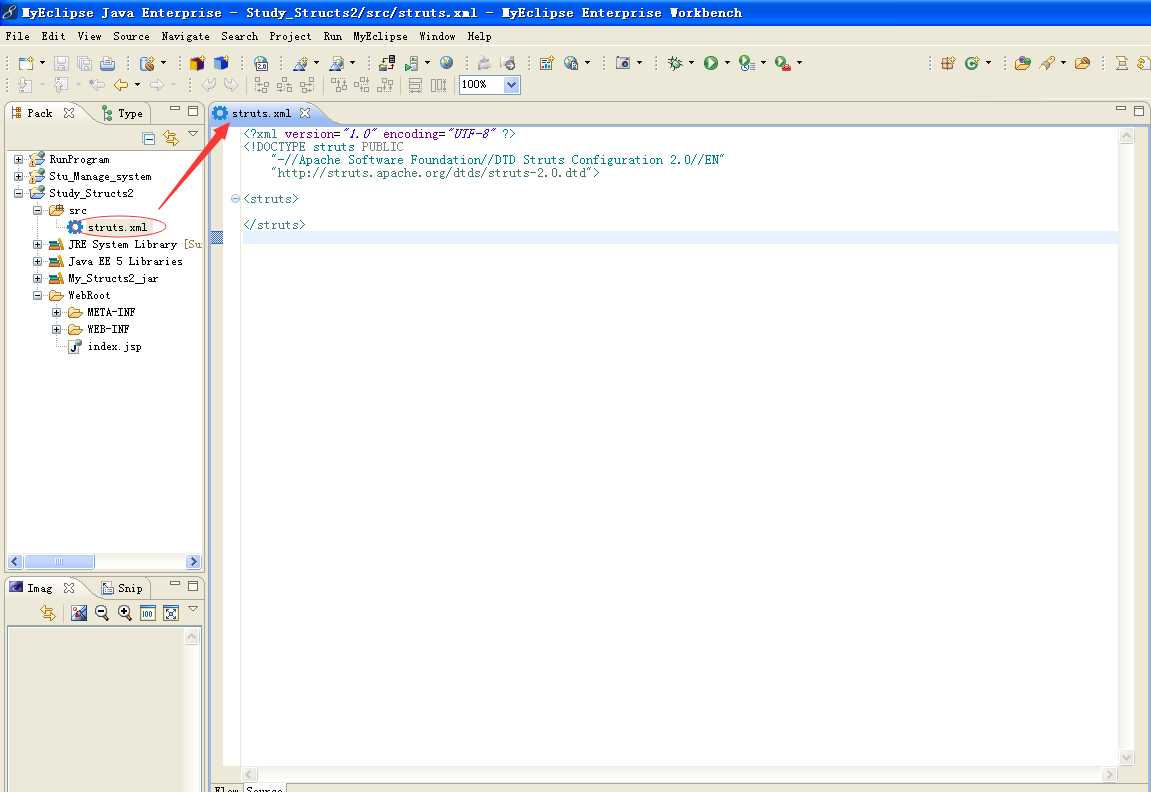
Task: Click the camera screenshot capture icon
Action: click(622, 63)
